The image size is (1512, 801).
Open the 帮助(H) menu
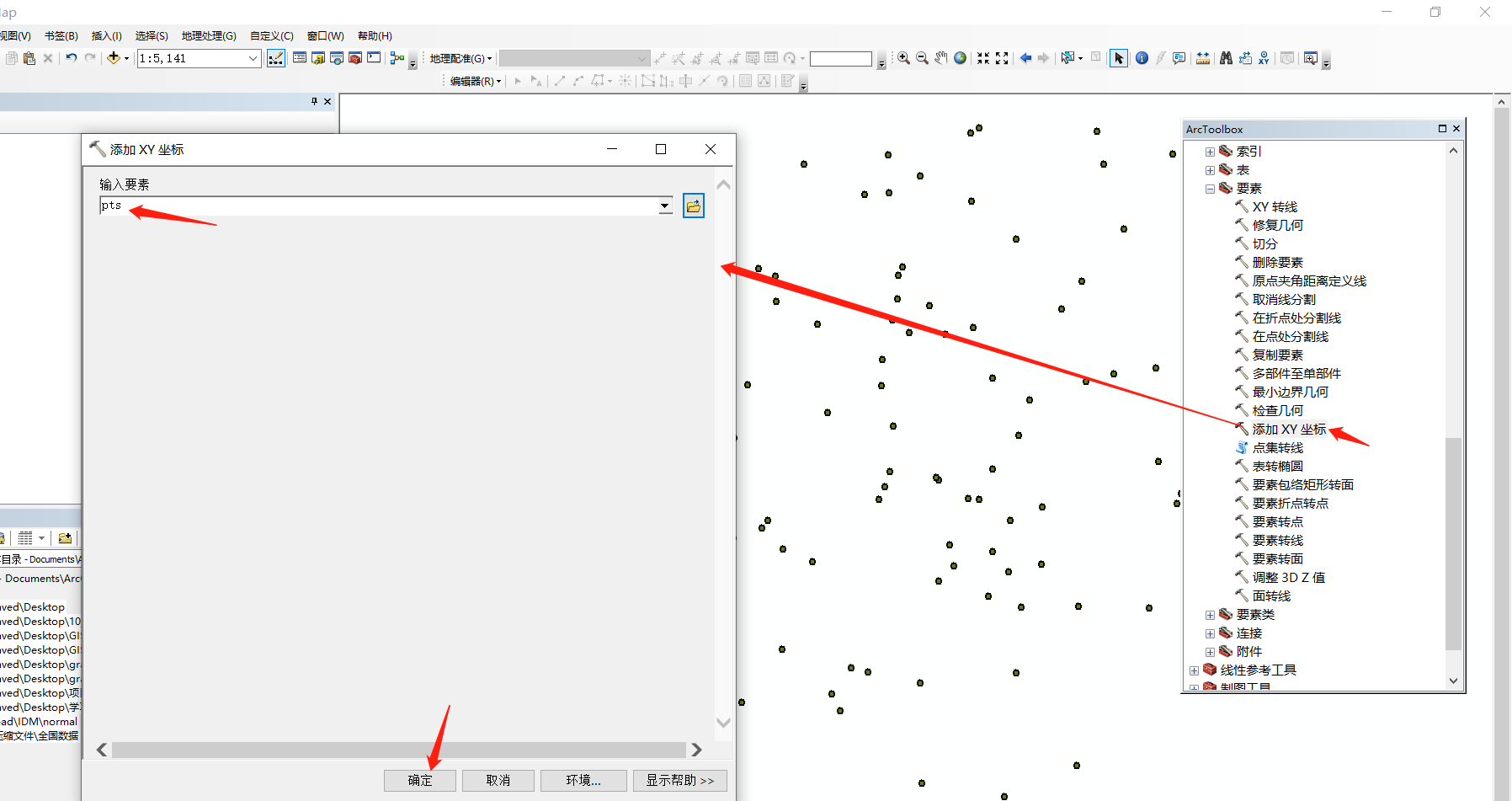click(375, 35)
